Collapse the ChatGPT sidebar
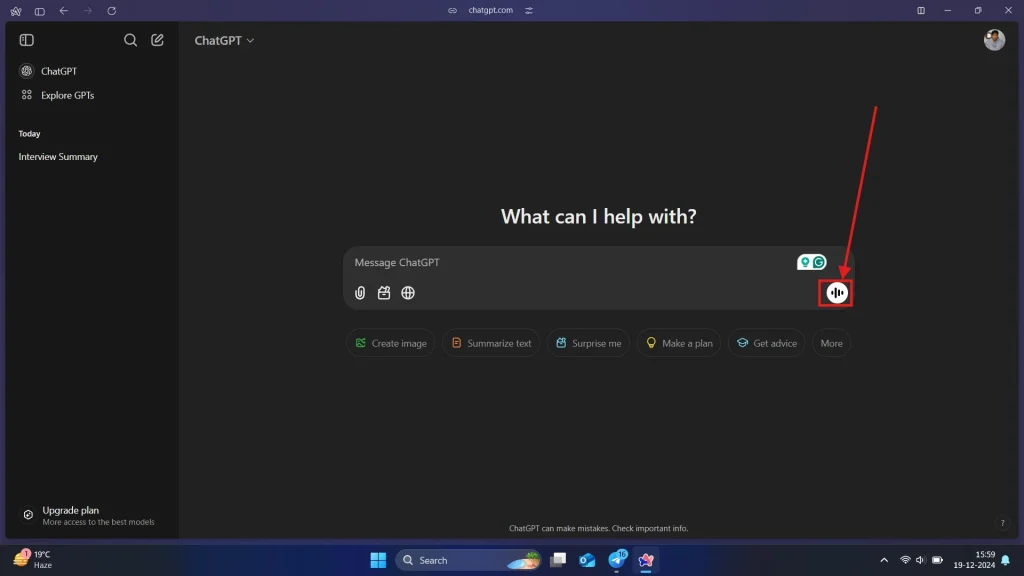The image size is (1024, 576). [x=27, y=40]
